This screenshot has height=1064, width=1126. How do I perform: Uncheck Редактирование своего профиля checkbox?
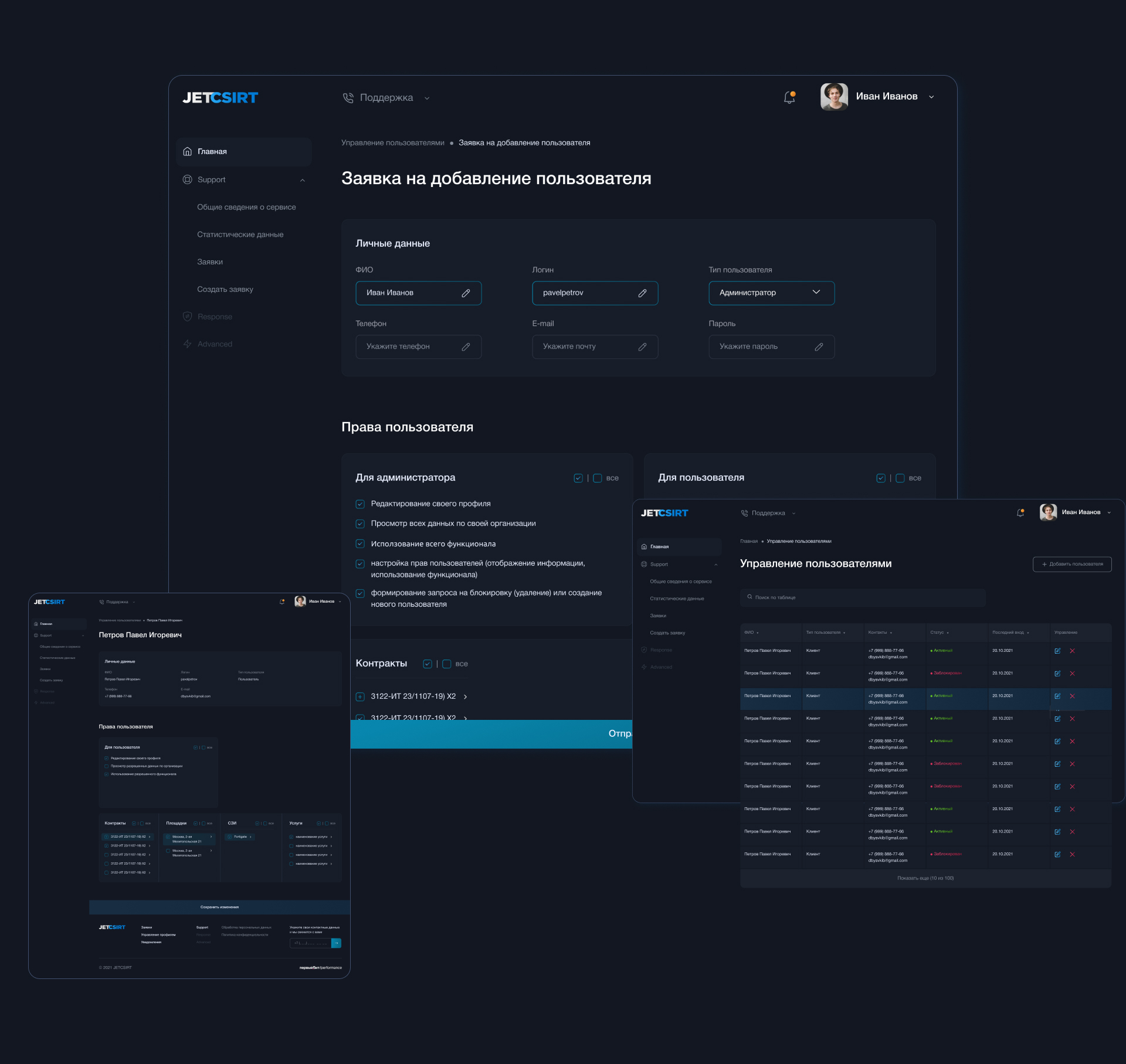[360, 504]
